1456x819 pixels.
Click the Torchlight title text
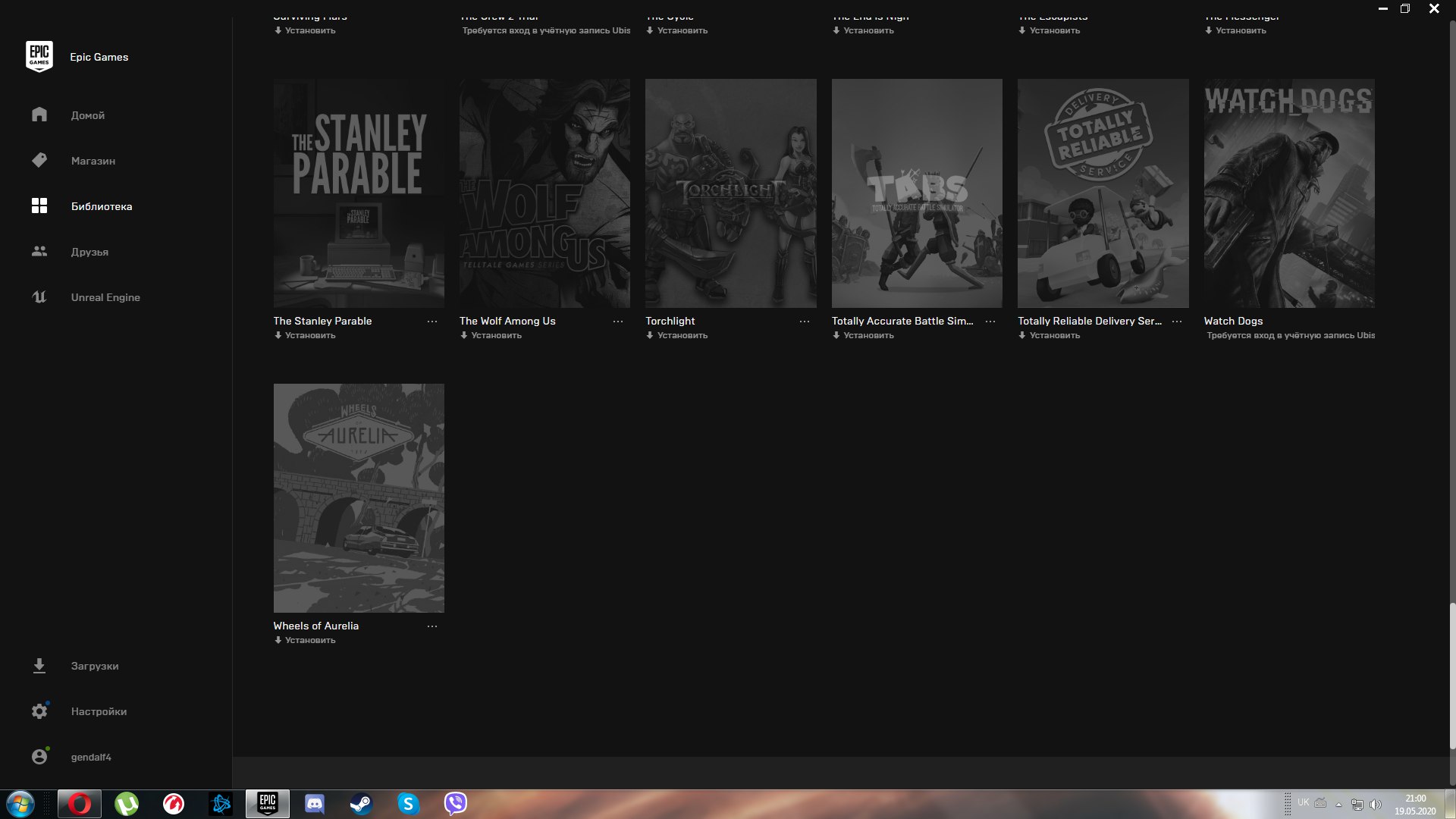(670, 321)
